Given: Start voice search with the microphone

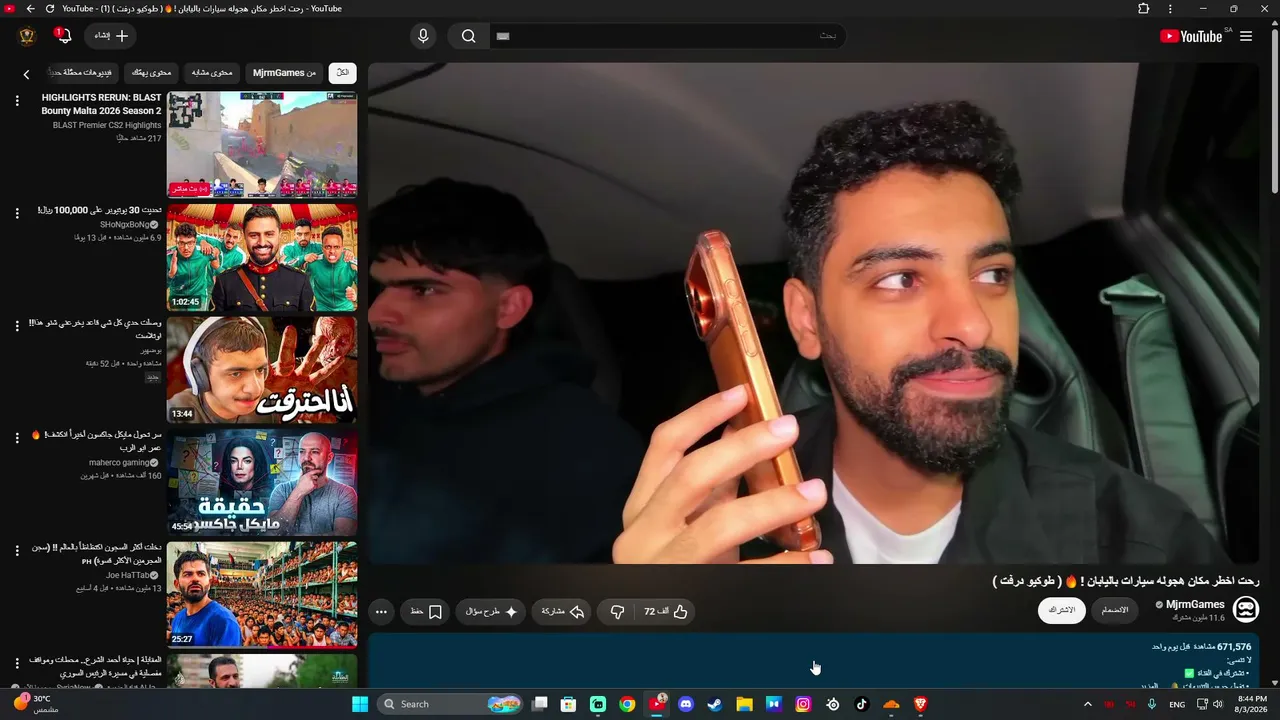Looking at the screenshot, I should pyautogui.click(x=423, y=36).
